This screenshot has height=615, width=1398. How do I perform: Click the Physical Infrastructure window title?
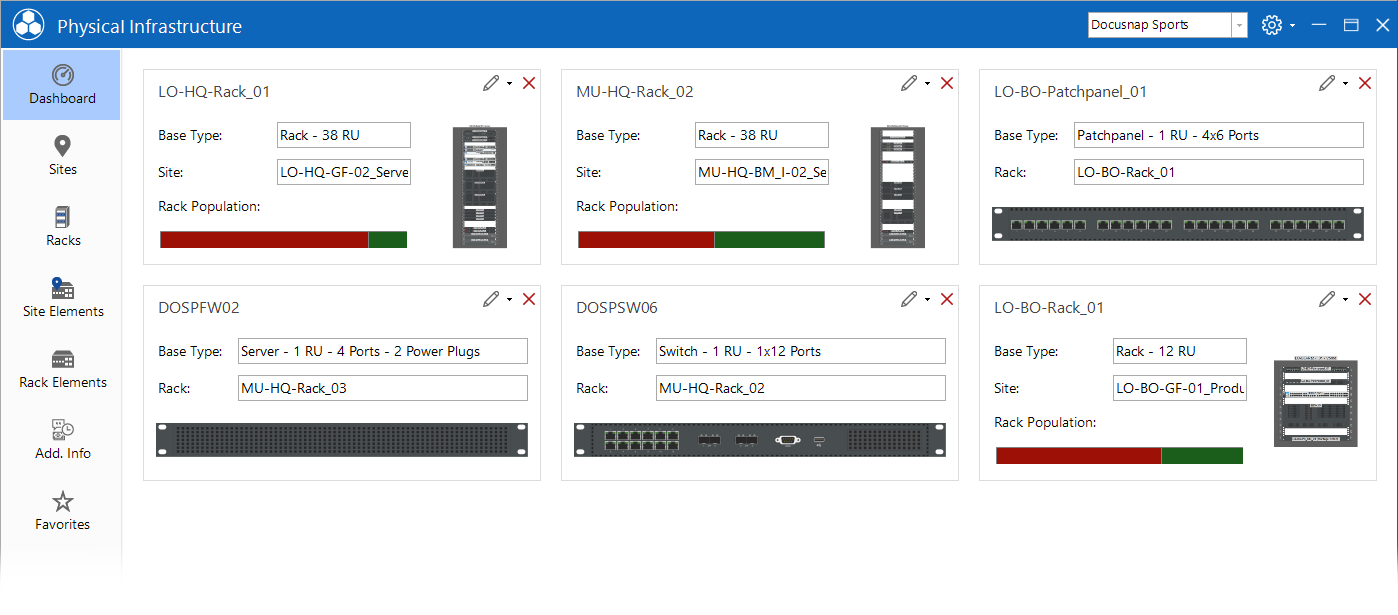pos(149,27)
